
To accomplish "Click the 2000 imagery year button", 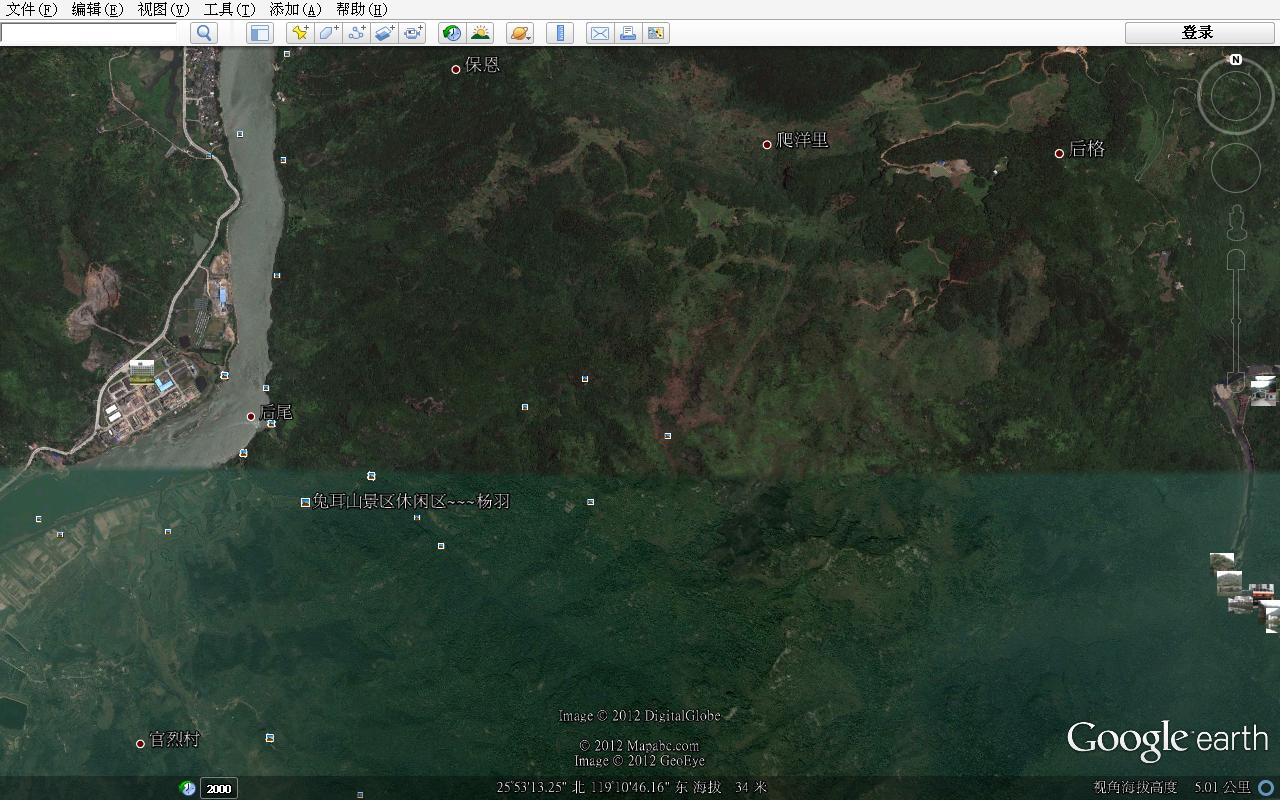I will coord(219,788).
